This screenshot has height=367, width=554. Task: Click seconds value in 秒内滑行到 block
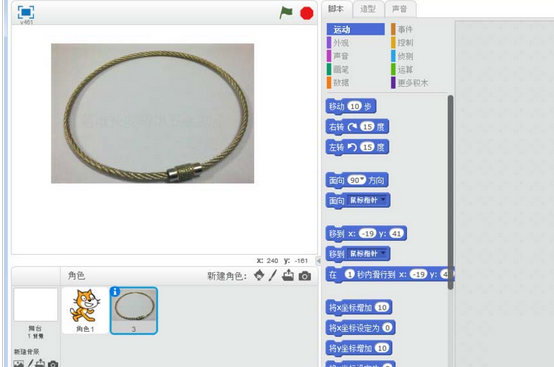(349, 274)
